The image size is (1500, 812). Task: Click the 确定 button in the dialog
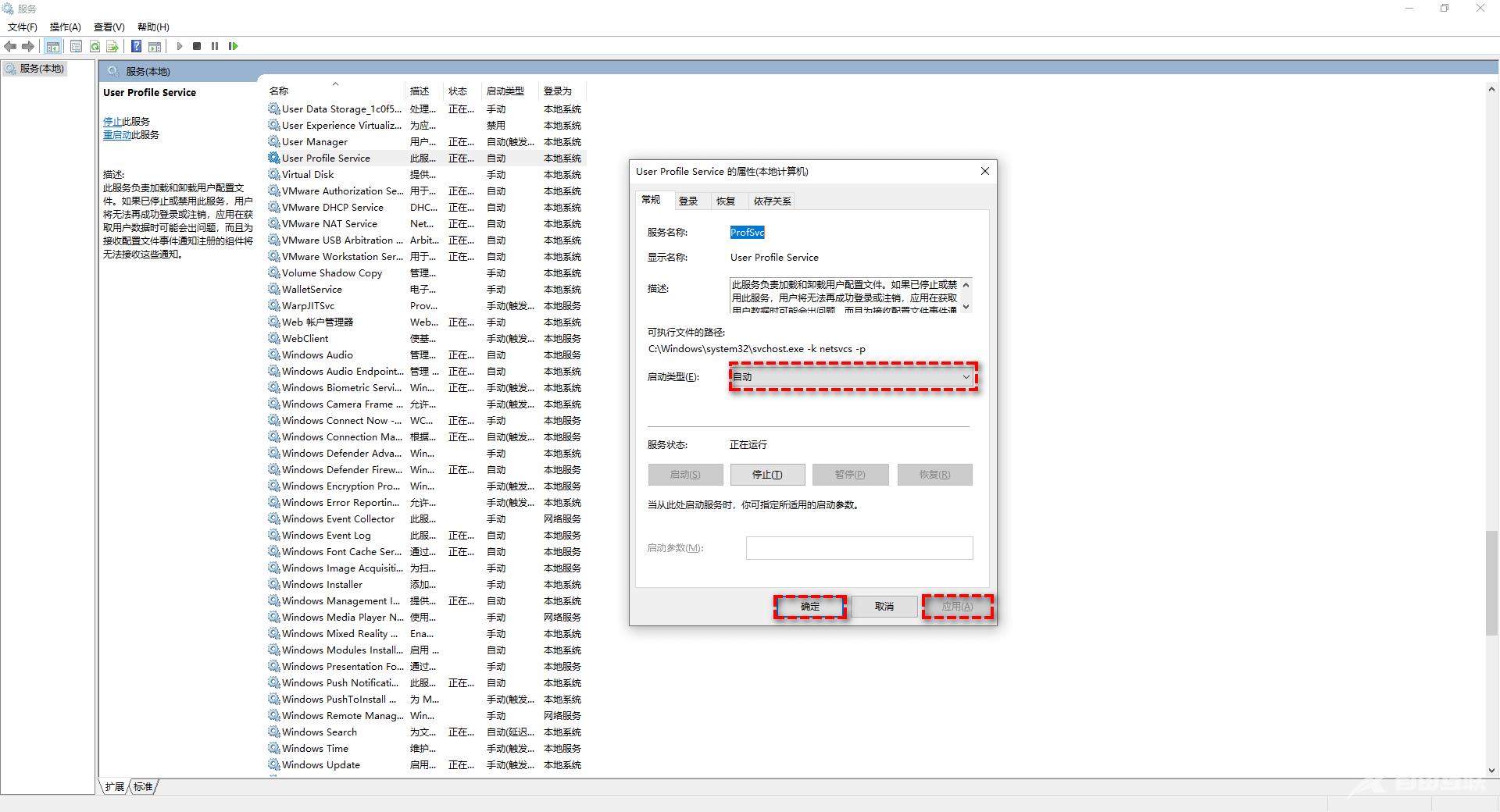tap(810, 607)
